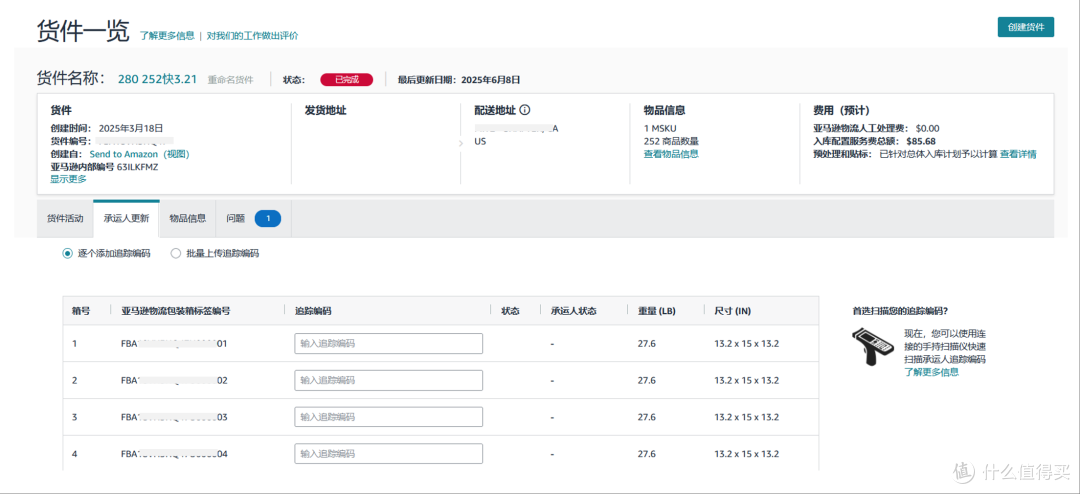This screenshot has width=1080, height=494.
Task: Open 对我们的工作做出评价 link
Action: 252,36
